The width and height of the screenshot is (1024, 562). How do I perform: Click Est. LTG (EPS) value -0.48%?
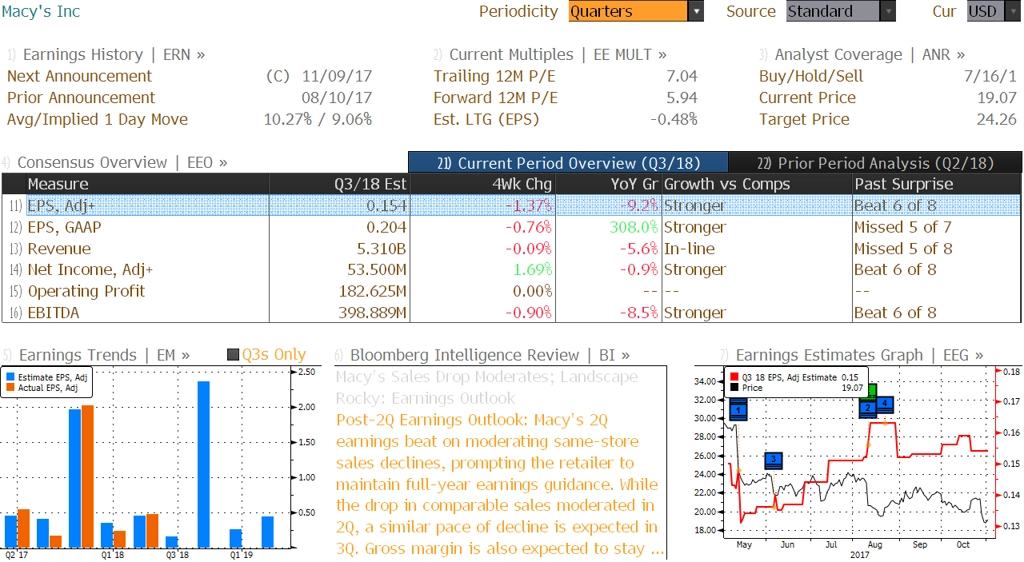click(x=674, y=119)
